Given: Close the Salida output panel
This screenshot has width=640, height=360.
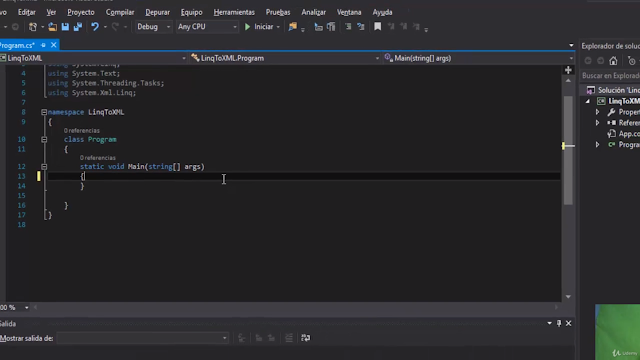Looking at the screenshot, I should (x=569, y=323).
